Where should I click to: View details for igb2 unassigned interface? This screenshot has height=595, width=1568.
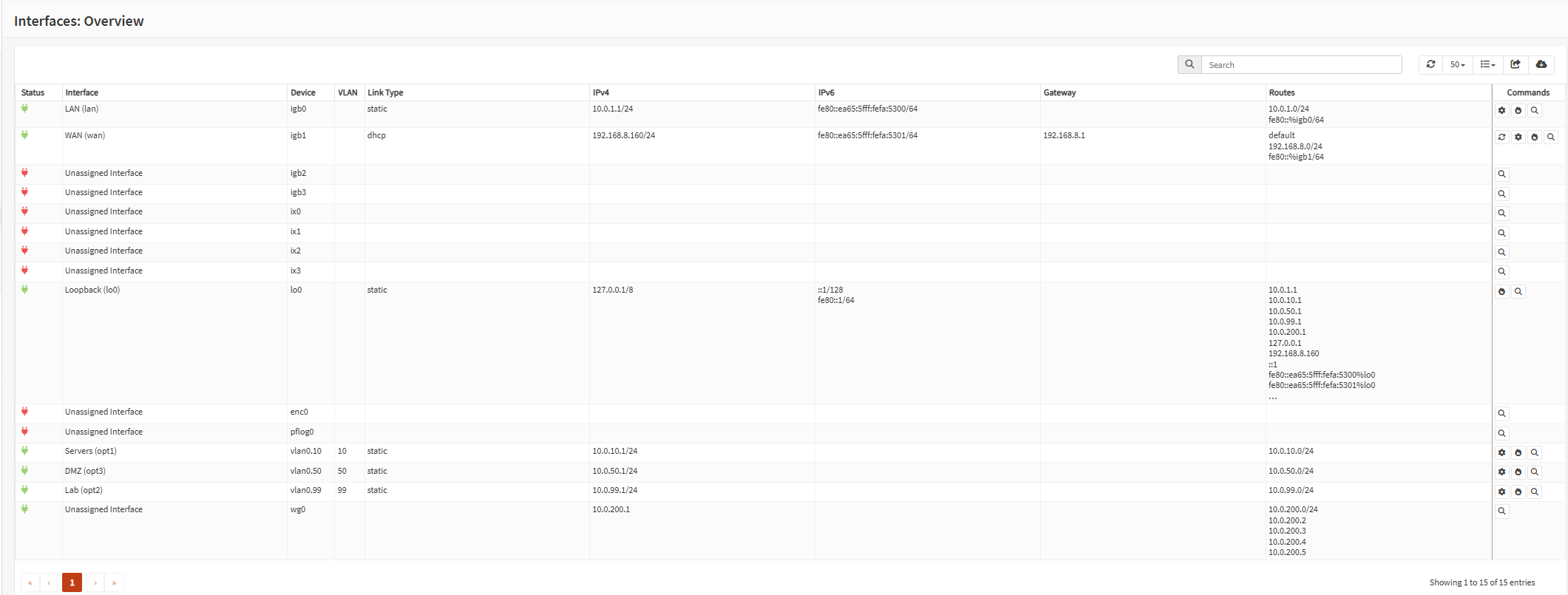tap(1501, 174)
